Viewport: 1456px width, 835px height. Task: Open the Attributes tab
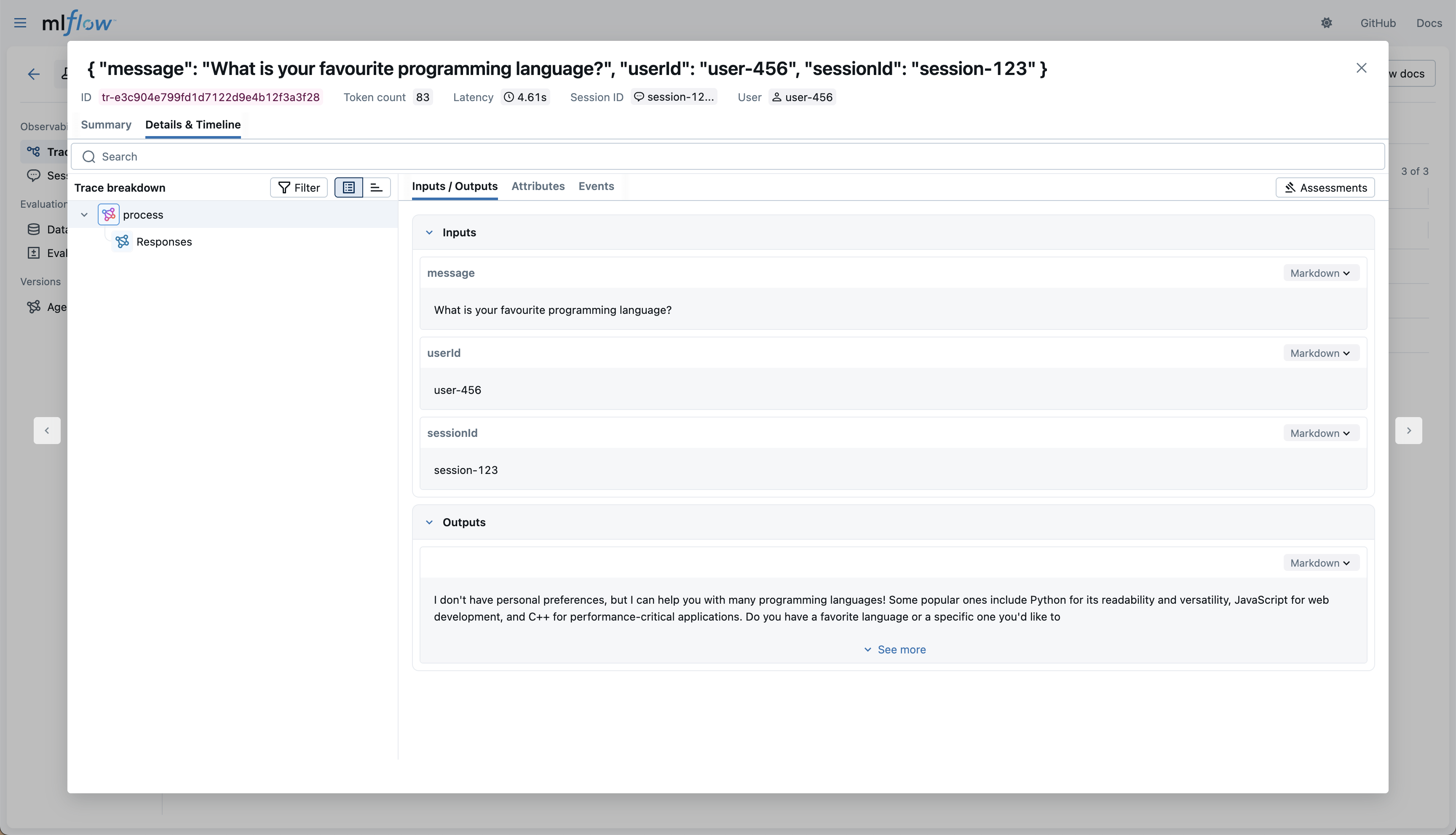pos(537,186)
